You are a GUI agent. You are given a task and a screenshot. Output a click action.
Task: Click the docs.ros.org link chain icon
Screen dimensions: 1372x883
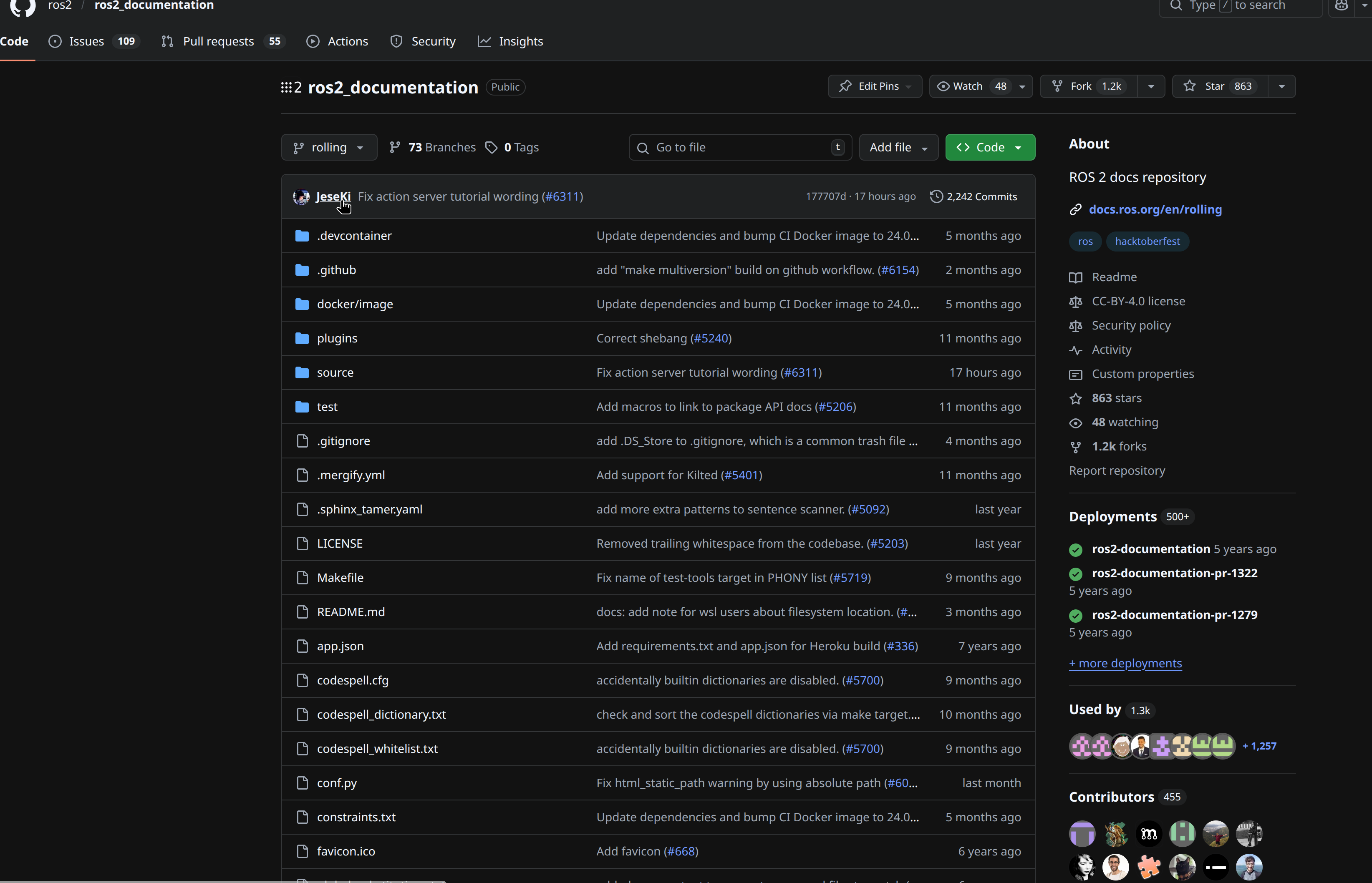1075,210
